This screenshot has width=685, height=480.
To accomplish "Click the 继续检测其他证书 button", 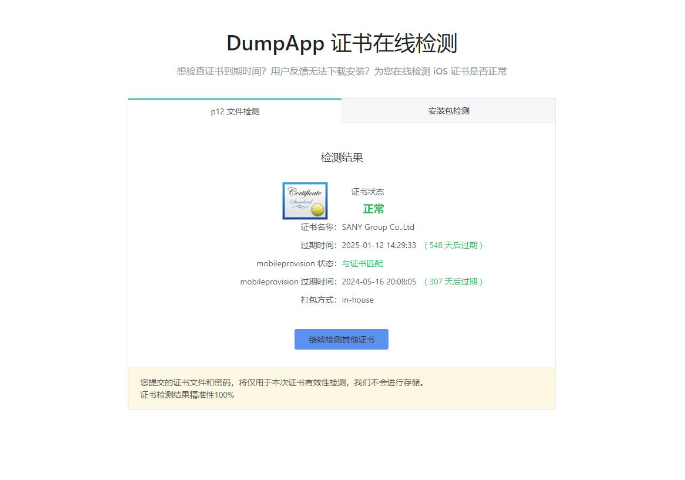I will coord(341,339).
